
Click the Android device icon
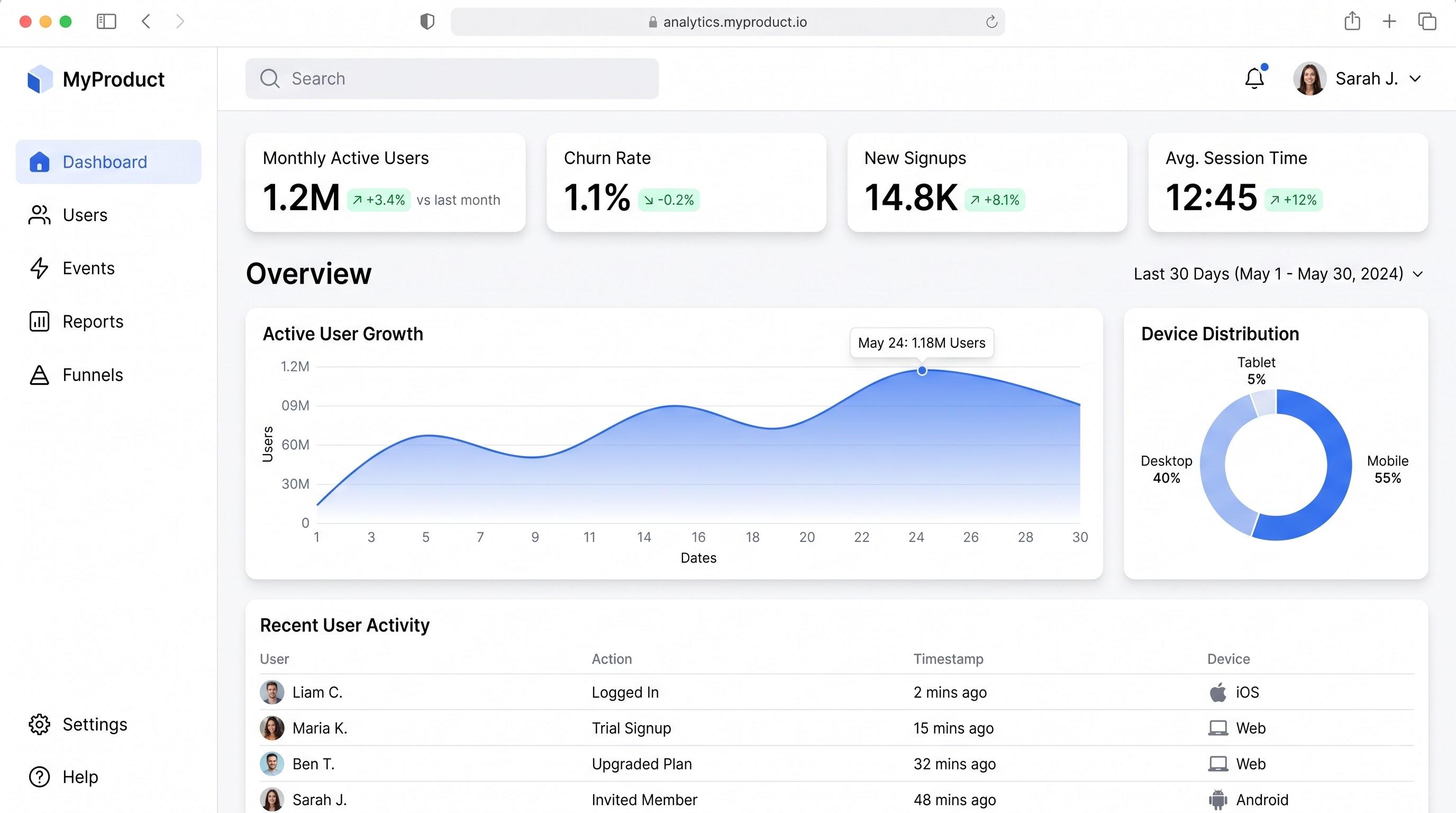pyautogui.click(x=1218, y=800)
